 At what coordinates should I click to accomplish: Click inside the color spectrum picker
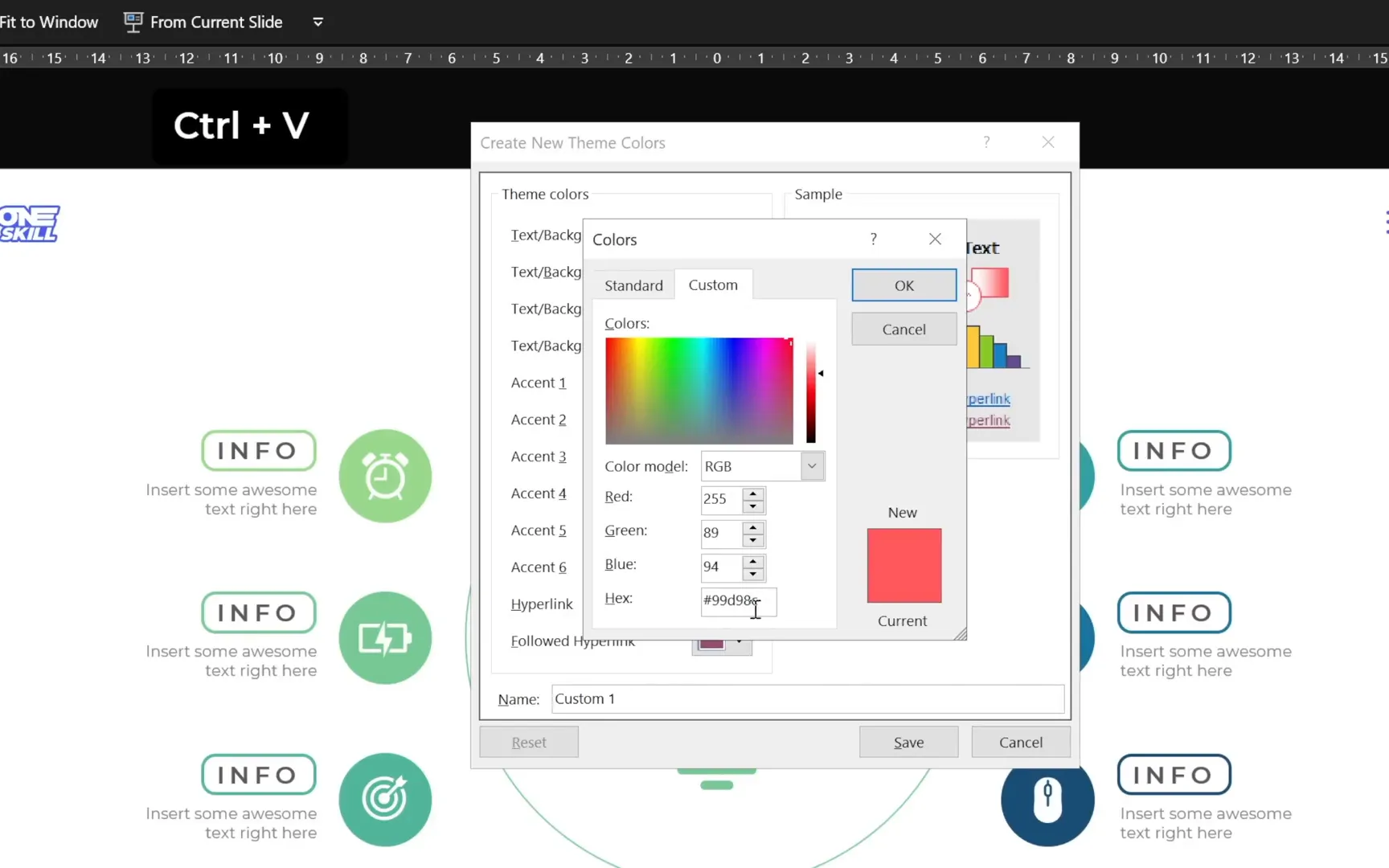point(699,391)
